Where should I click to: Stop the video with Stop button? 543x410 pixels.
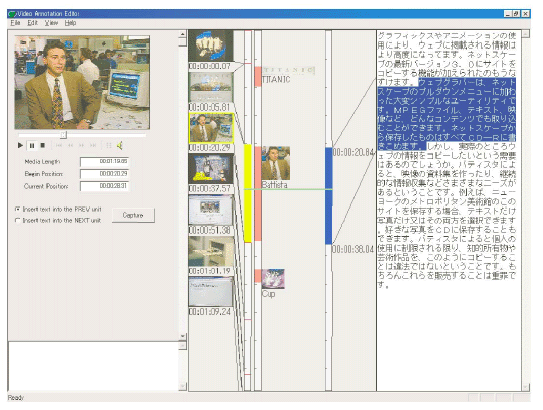click(43, 145)
